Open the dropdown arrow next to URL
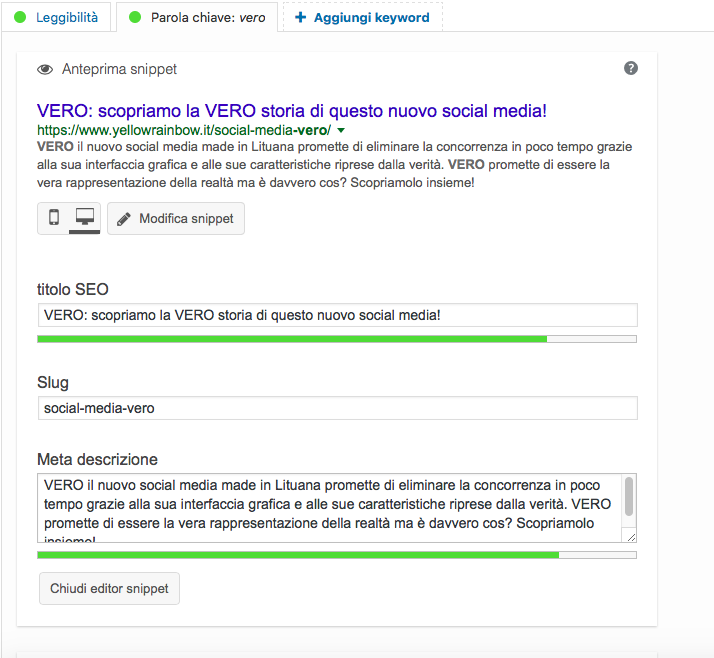The height and width of the screenshot is (658, 714). point(341,131)
